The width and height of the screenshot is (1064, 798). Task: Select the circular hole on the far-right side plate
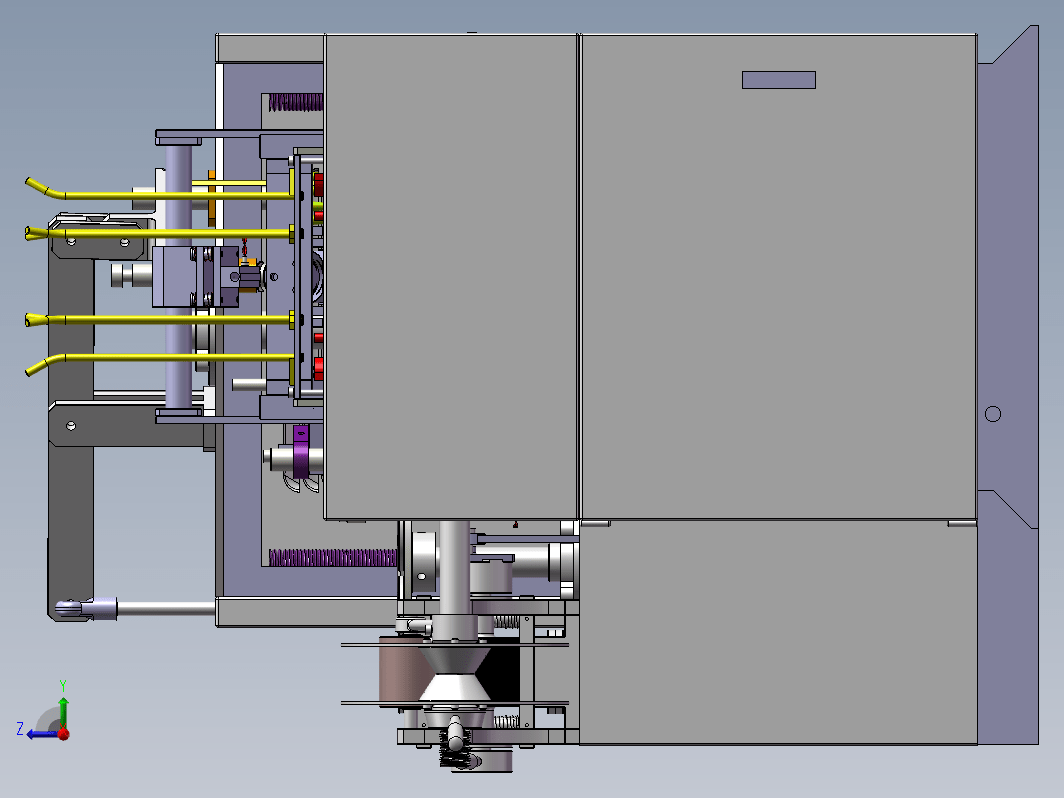[993, 414]
